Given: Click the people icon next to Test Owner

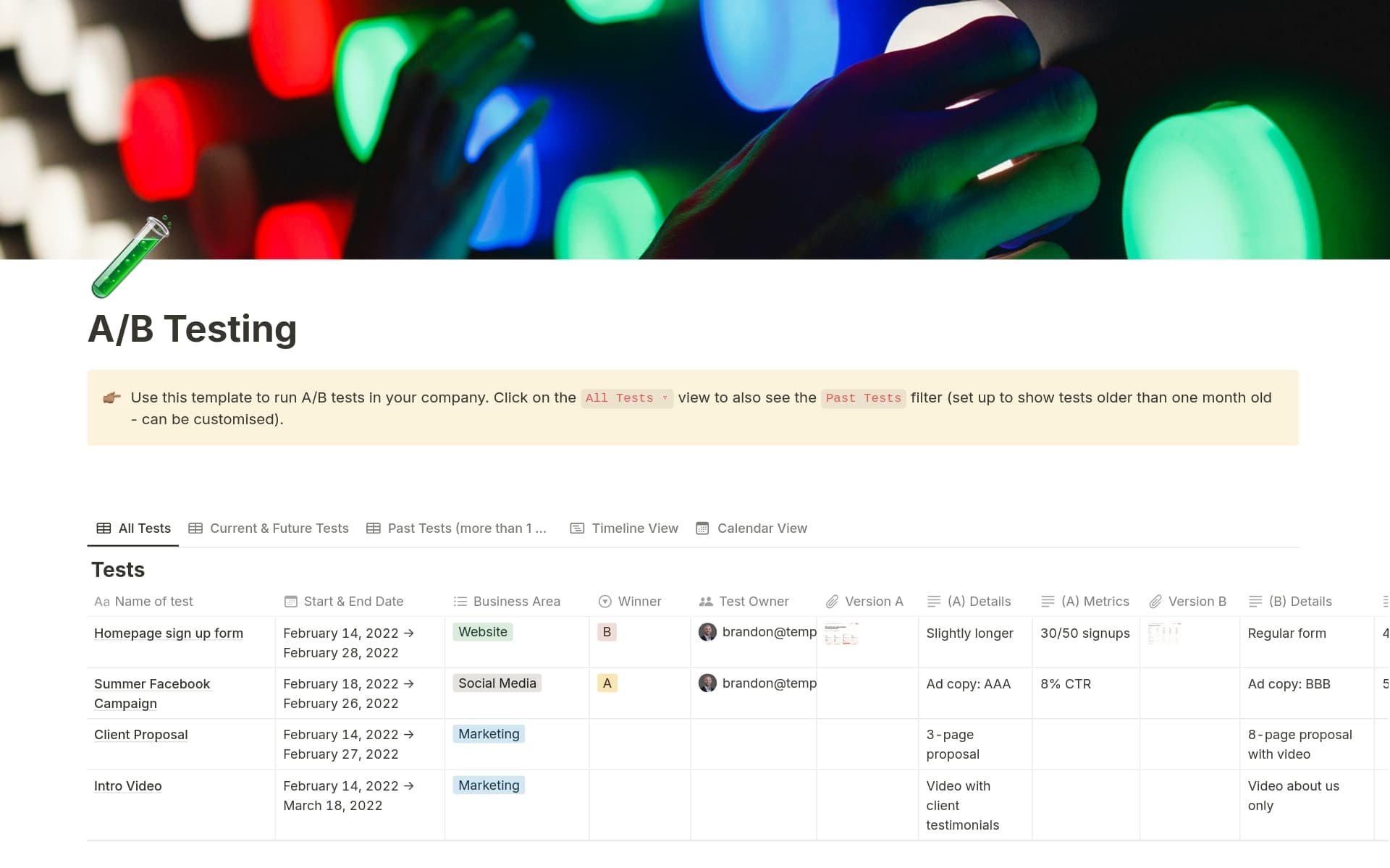Looking at the screenshot, I should 706,602.
